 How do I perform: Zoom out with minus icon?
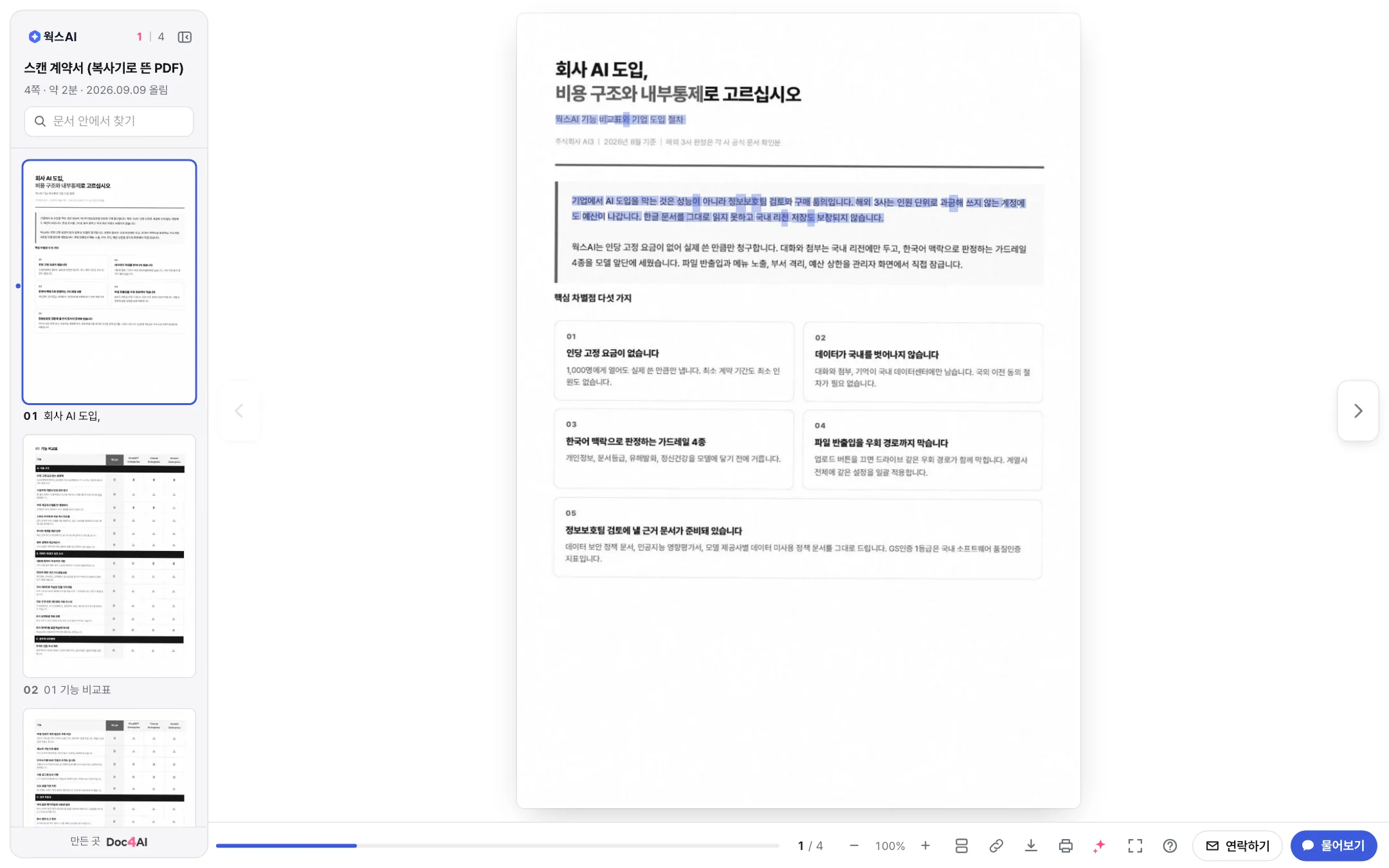click(853, 845)
